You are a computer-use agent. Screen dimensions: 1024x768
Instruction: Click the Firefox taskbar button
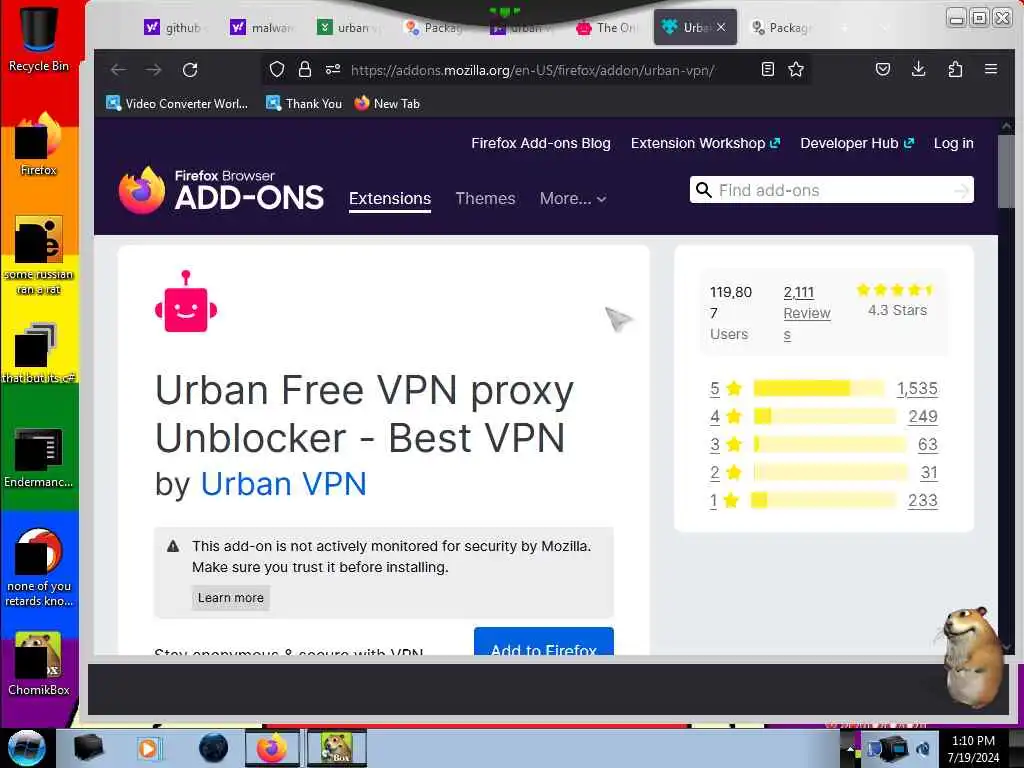click(x=272, y=748)
